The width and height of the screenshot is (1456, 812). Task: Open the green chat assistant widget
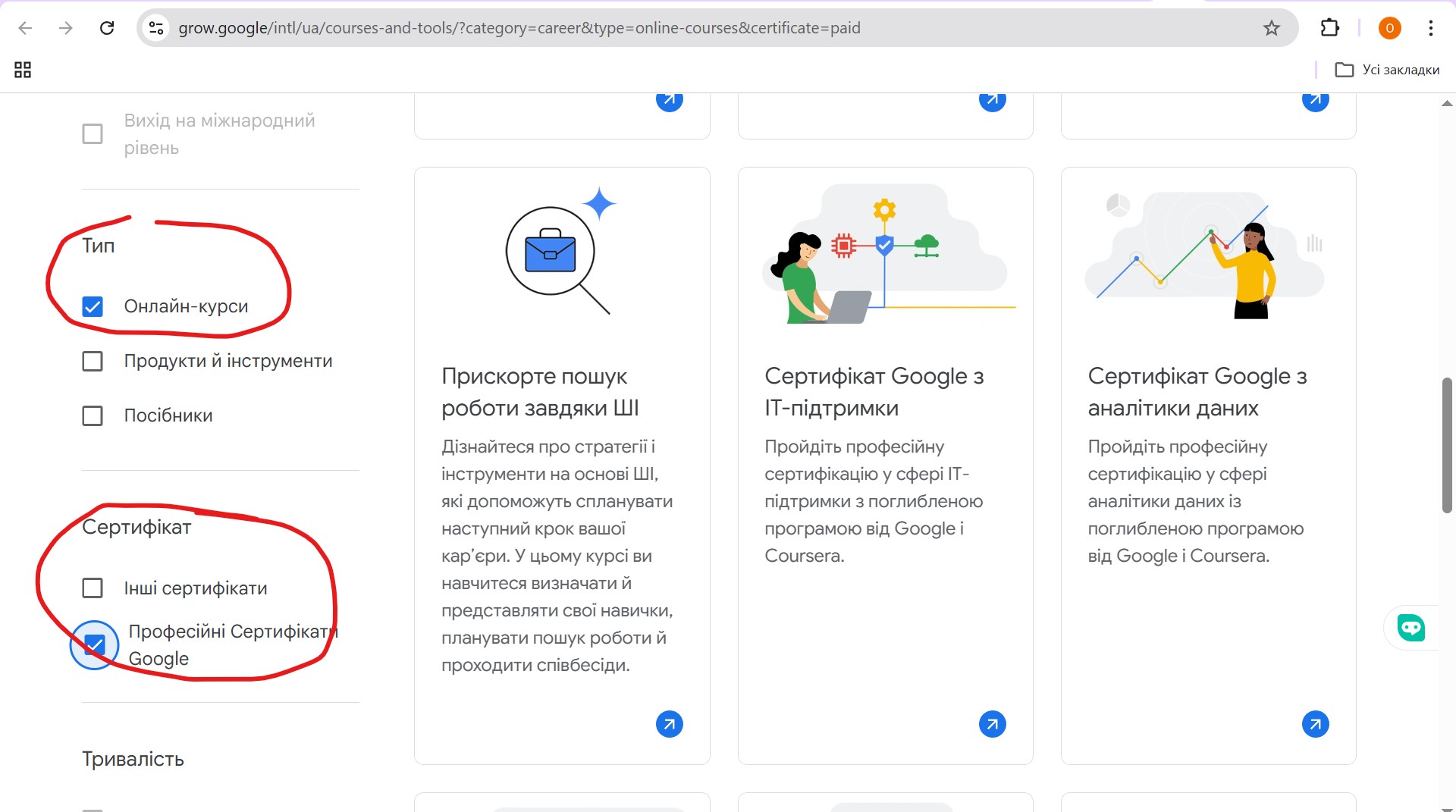tap(1411, 628)
